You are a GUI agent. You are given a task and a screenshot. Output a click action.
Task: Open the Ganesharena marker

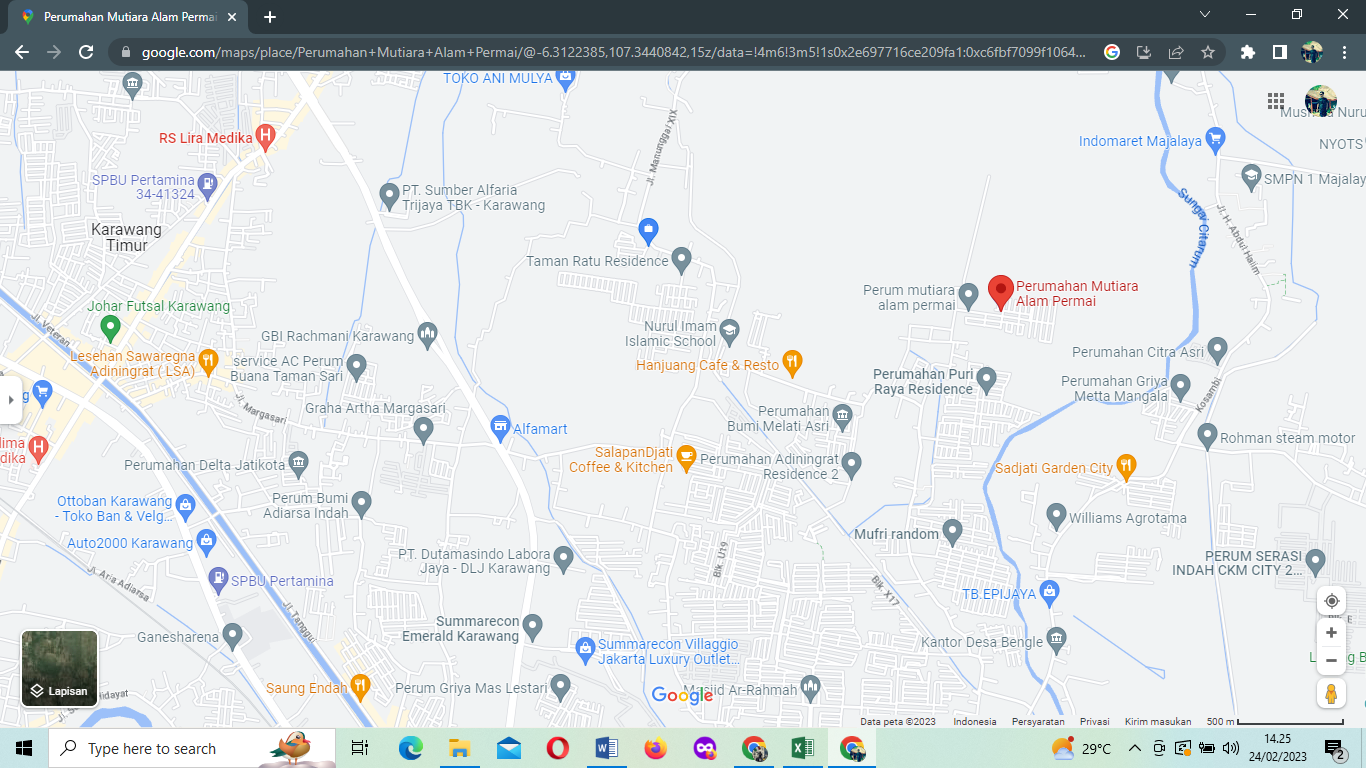233,634
